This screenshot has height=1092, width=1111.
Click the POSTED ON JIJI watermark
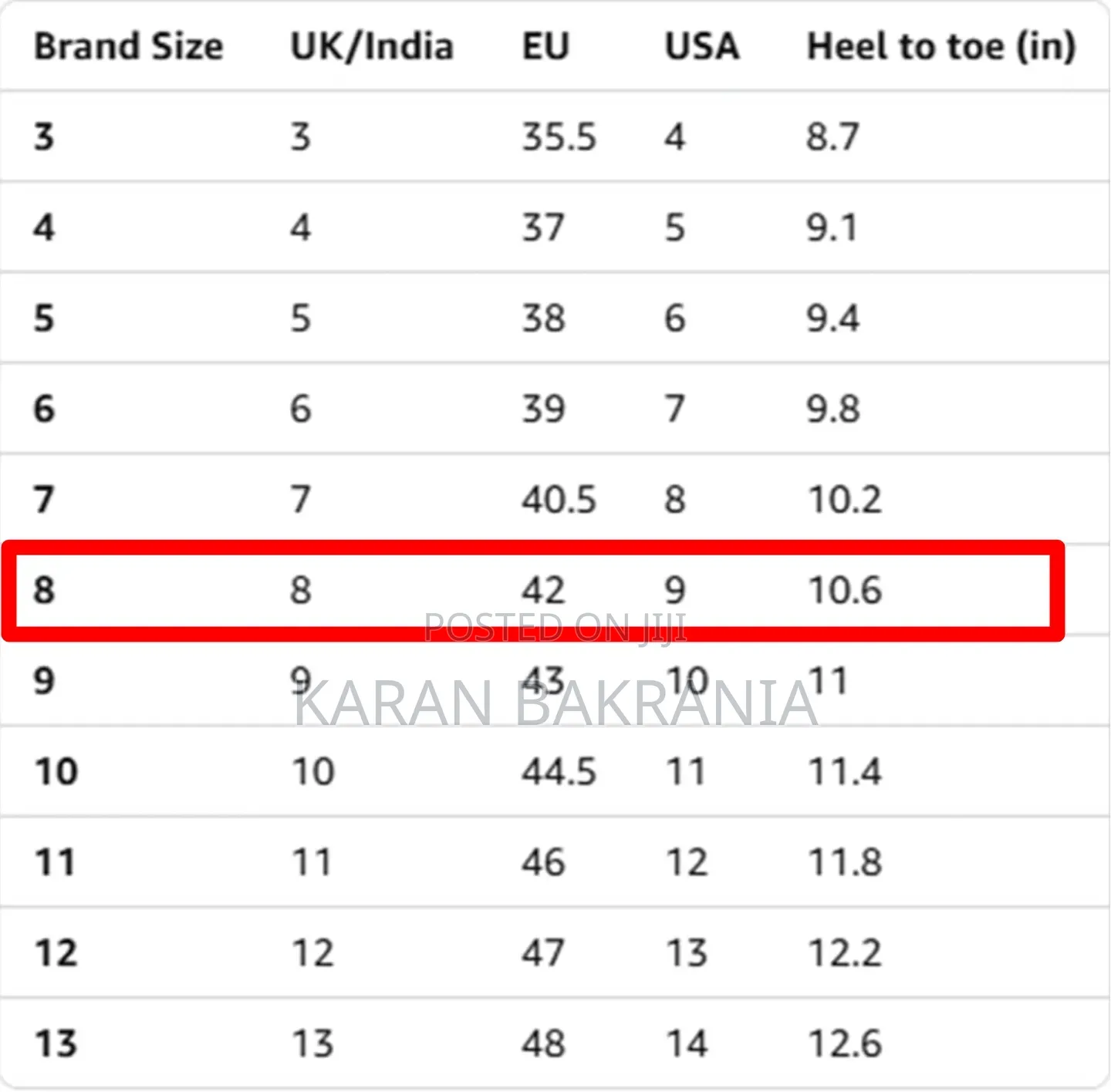555,628
